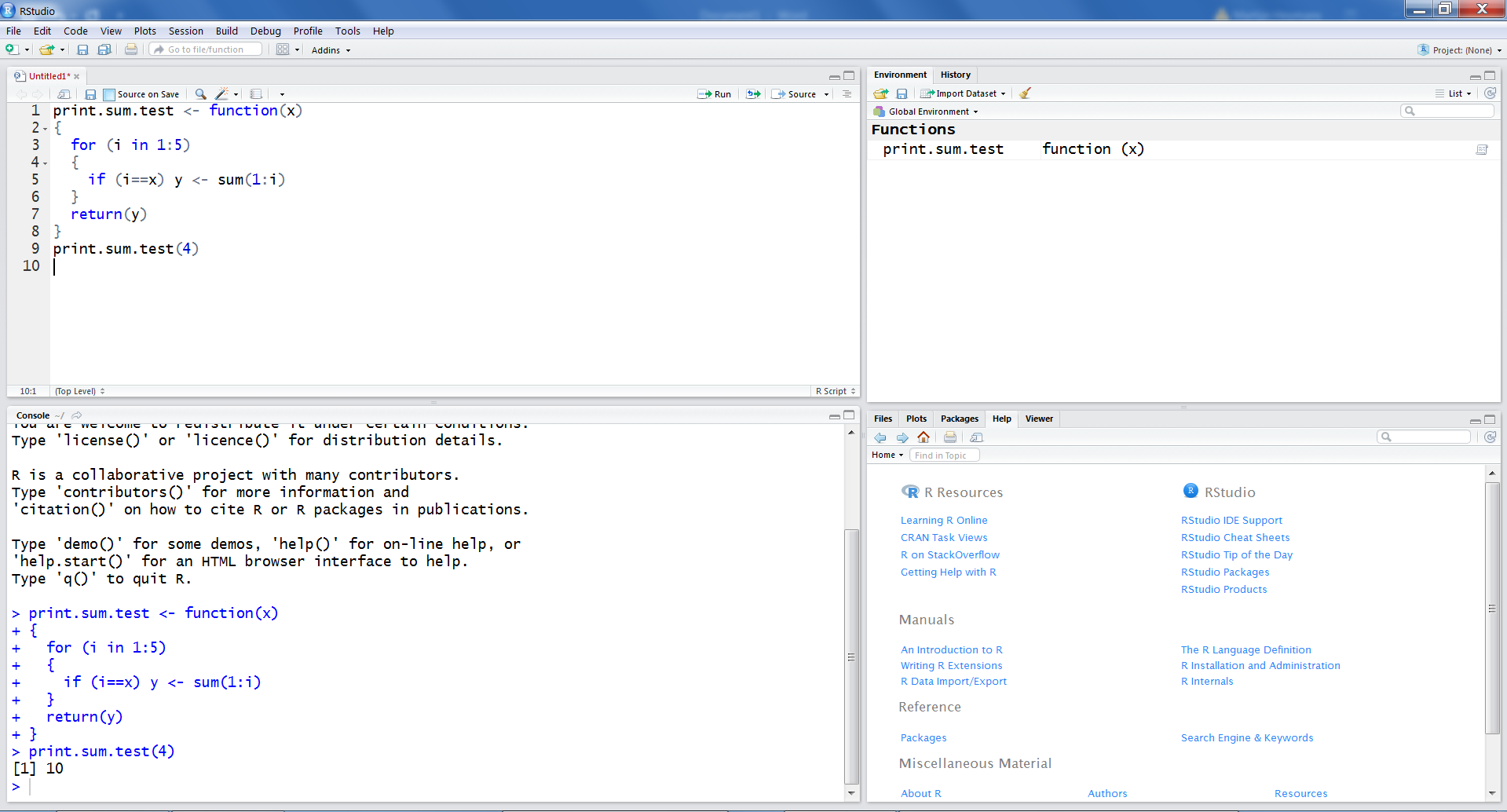Collapse the code fold on line 2
Image resolution: width=1507 pixels, height=812 pixels.
(x=46, y=129)
